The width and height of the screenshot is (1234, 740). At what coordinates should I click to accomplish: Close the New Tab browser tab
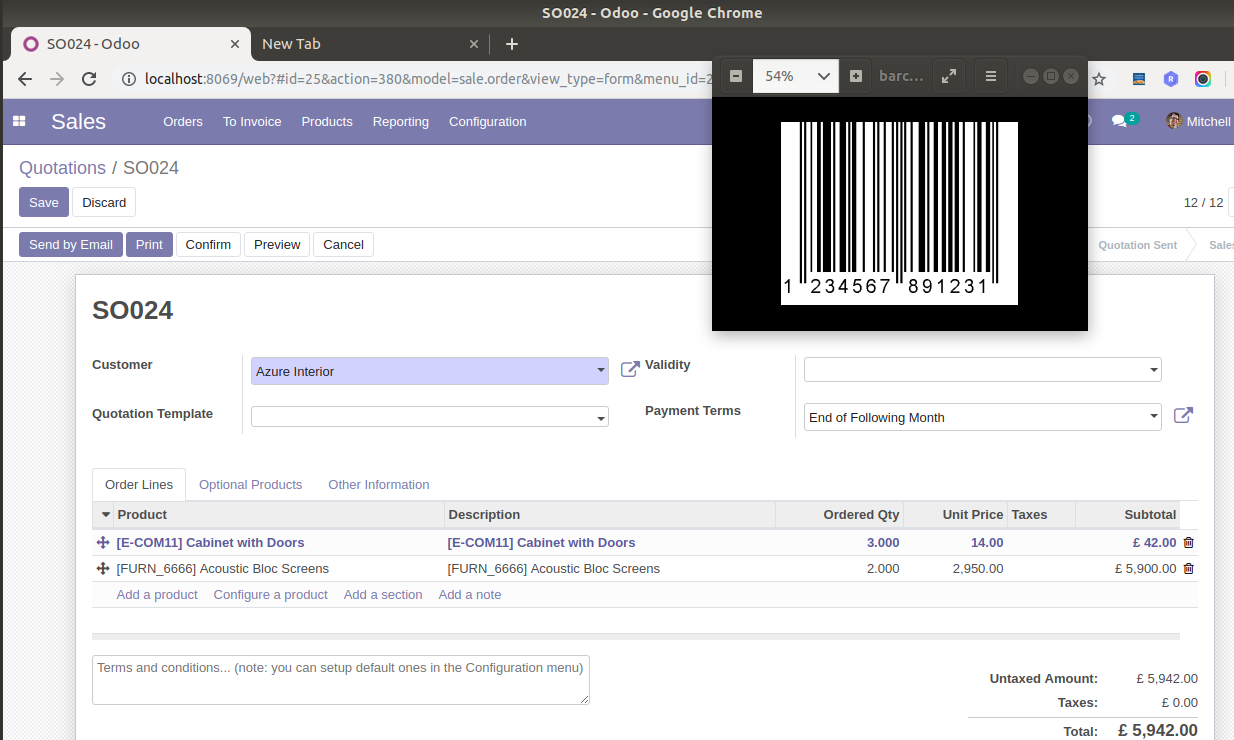click(x=475, y=44)
